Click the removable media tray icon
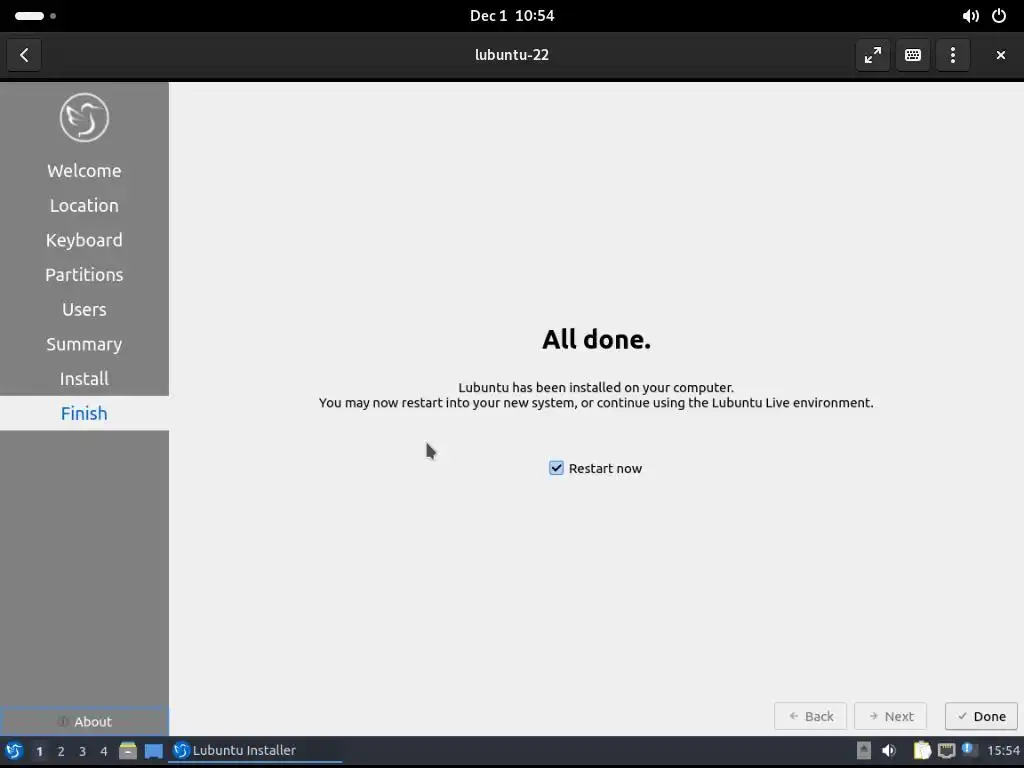The height and width of the screenshot is (768, 1024). click(863, 751)
